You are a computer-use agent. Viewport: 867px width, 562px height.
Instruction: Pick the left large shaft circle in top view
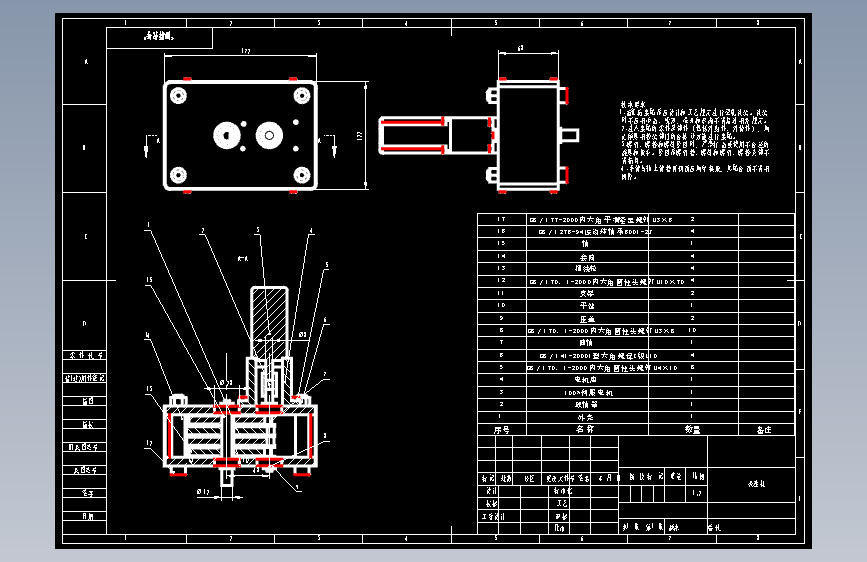227,135
